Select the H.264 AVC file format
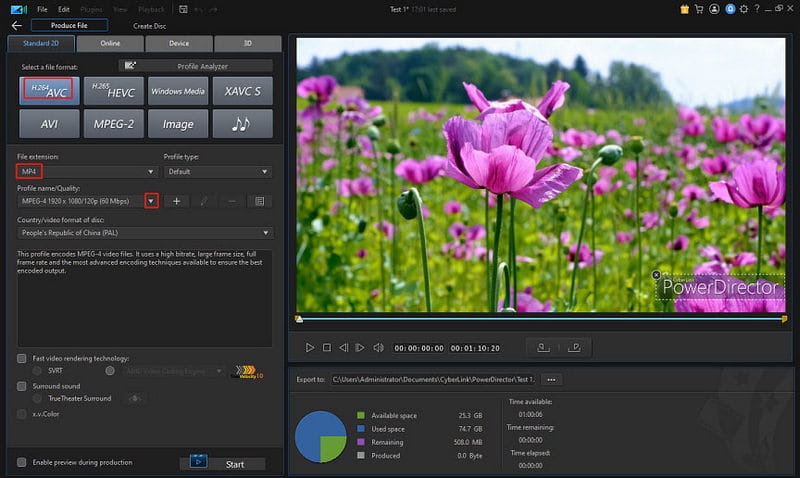800x478 pixels. [x=49, y=91]
